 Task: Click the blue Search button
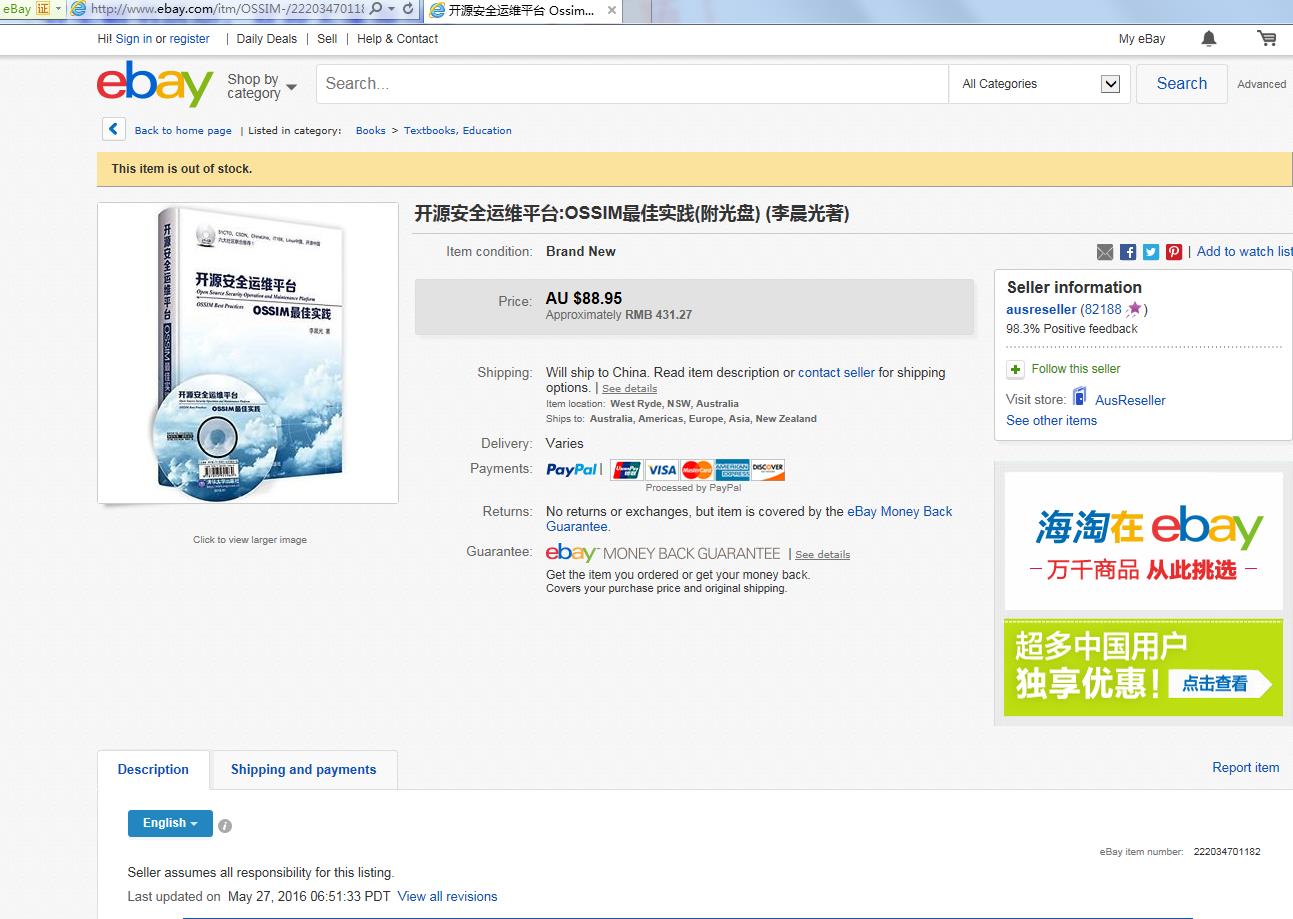(x=1181, y=84)
